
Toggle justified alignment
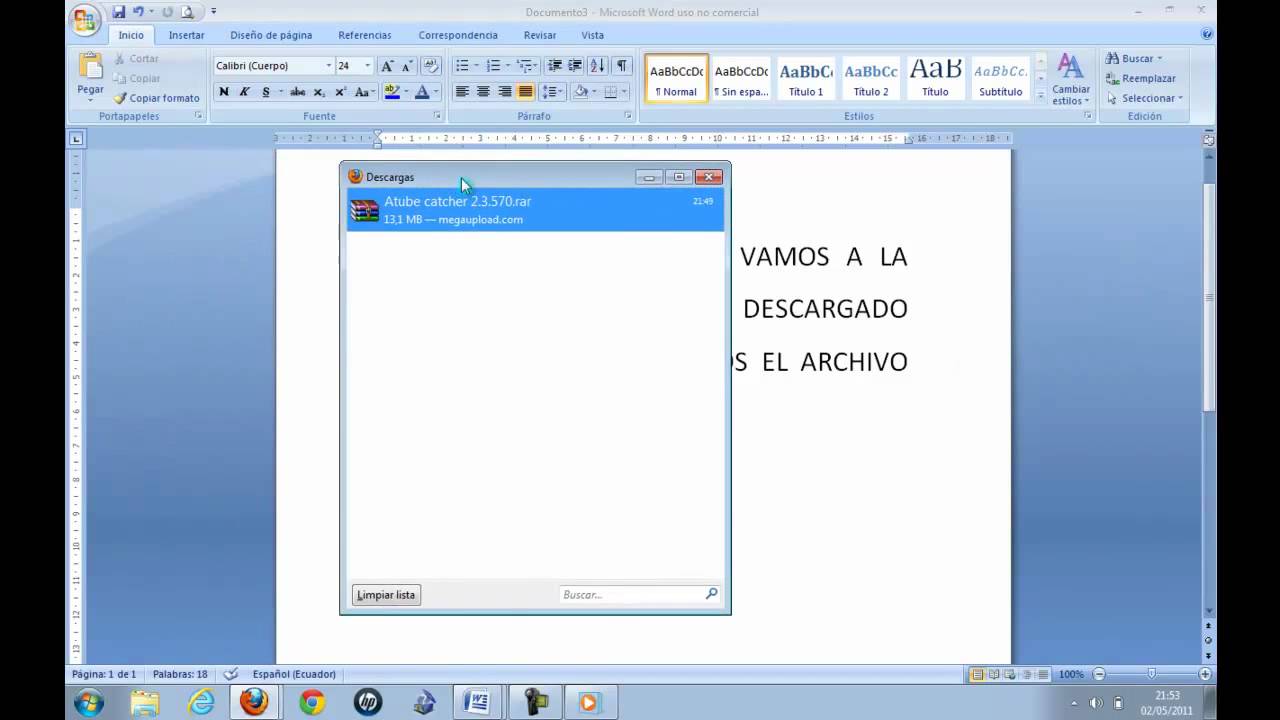525,92
